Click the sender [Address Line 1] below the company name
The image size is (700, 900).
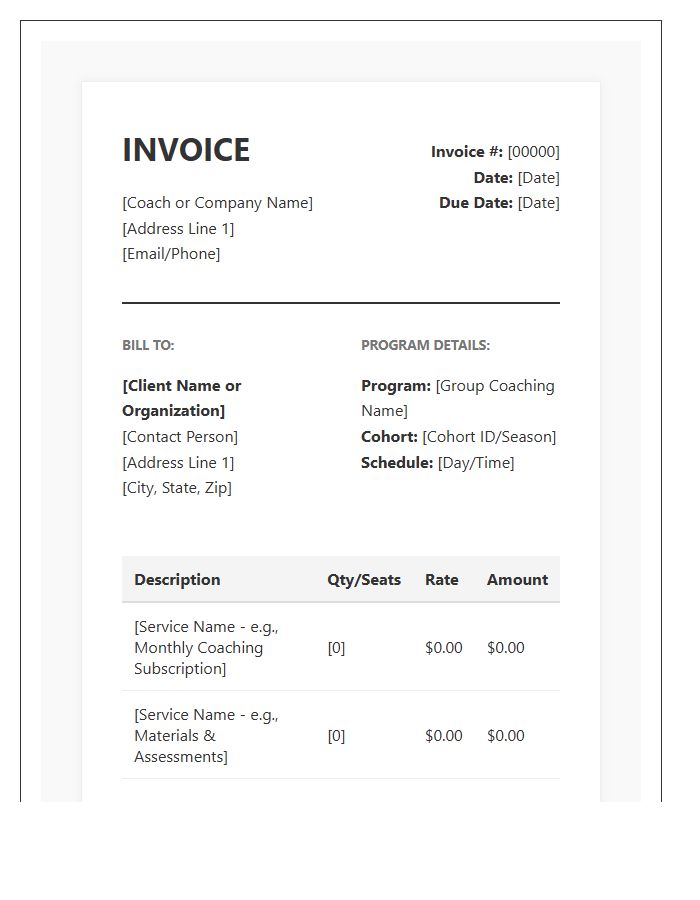(178, 228)
